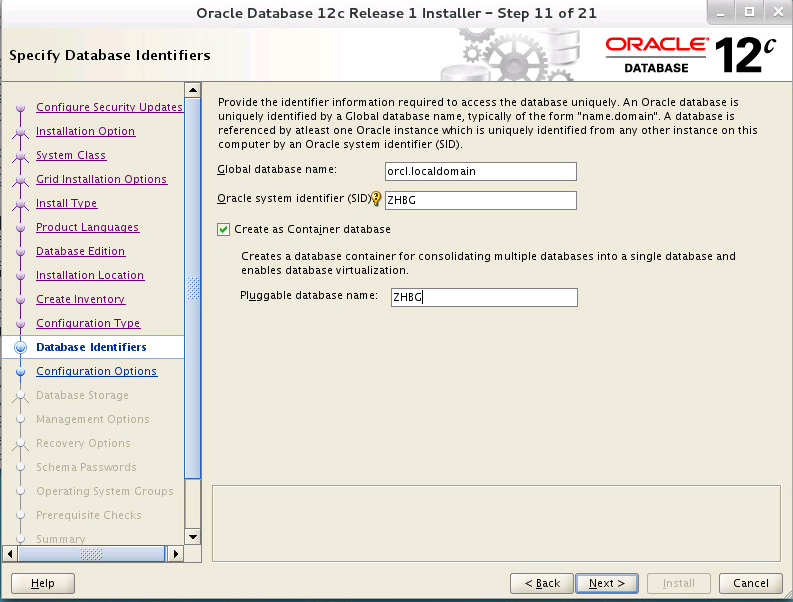Click the Database Edition step bullet

[x=20, y=252]
